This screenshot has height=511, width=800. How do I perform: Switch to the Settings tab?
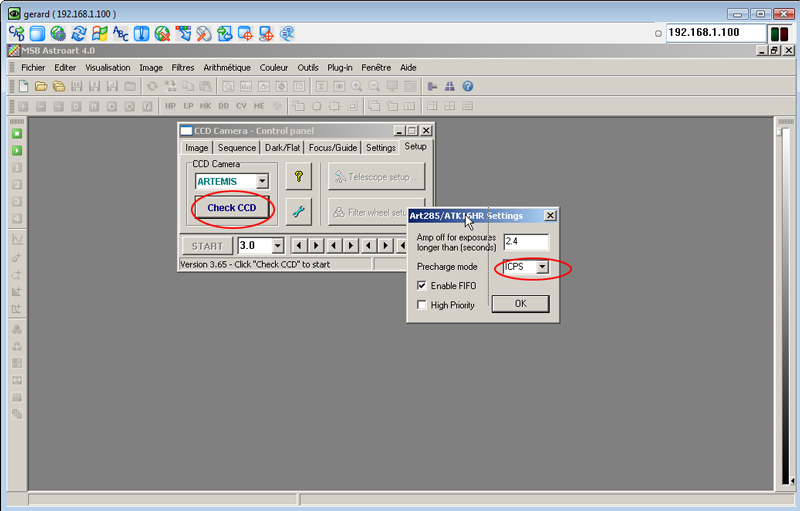click(x=381, y=148)
